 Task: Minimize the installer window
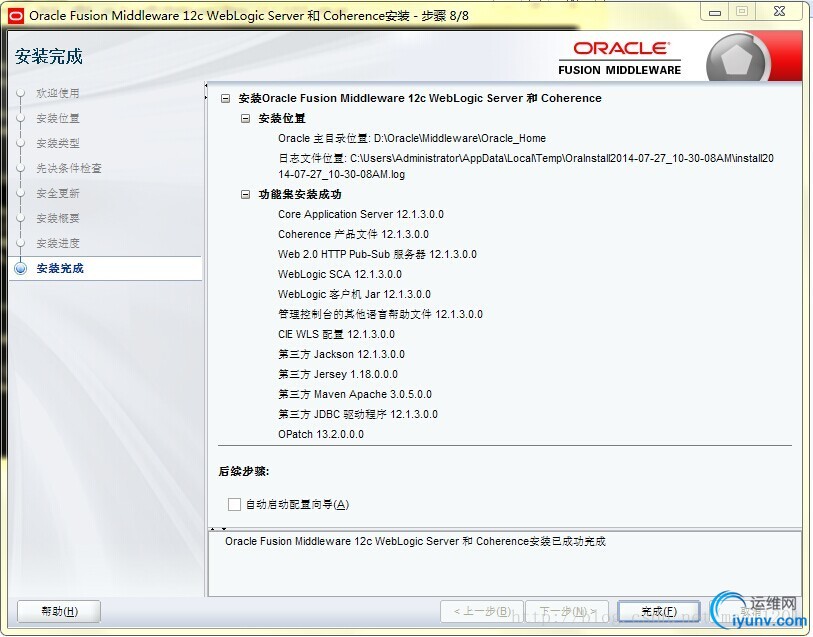(x=715, y=12)
